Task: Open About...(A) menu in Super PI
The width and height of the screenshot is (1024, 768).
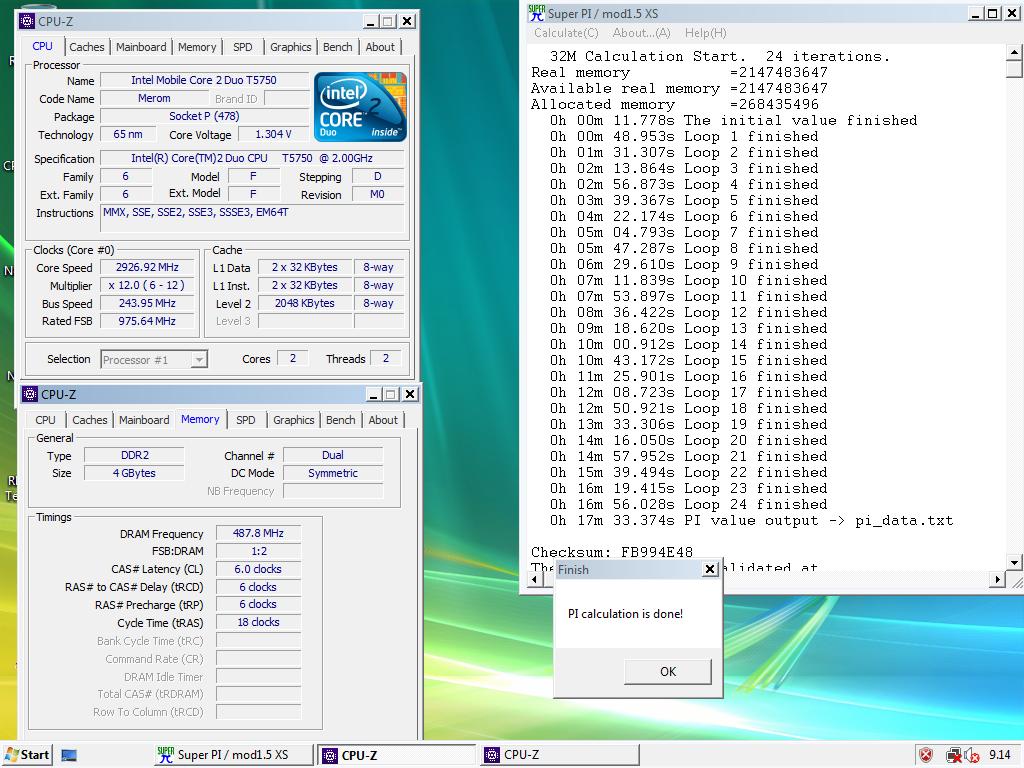Action: [x=641, y=33]
